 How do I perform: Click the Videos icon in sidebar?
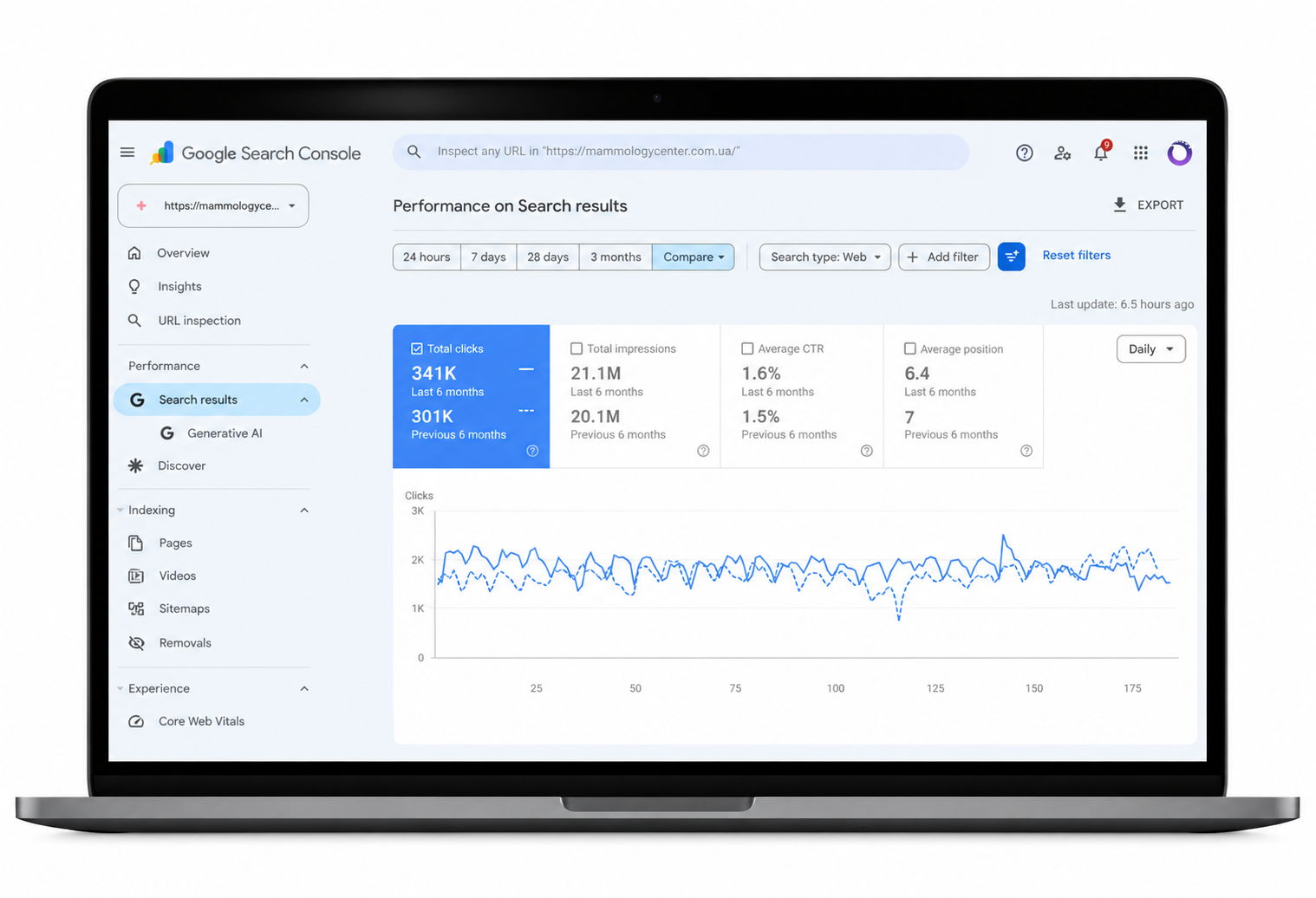pyautogui.click(x=135, y=576)
